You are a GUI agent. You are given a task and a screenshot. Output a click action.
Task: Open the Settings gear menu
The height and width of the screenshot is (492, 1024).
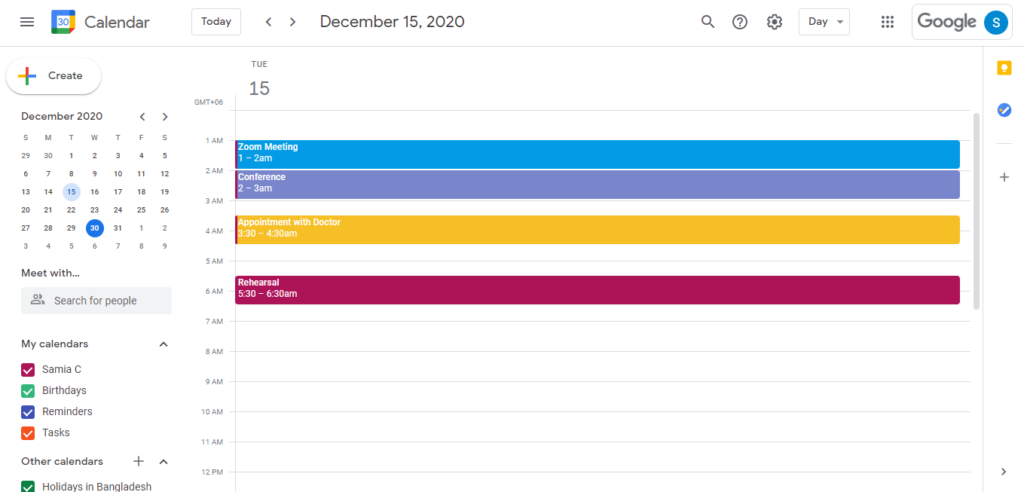(x=774, y=22)
